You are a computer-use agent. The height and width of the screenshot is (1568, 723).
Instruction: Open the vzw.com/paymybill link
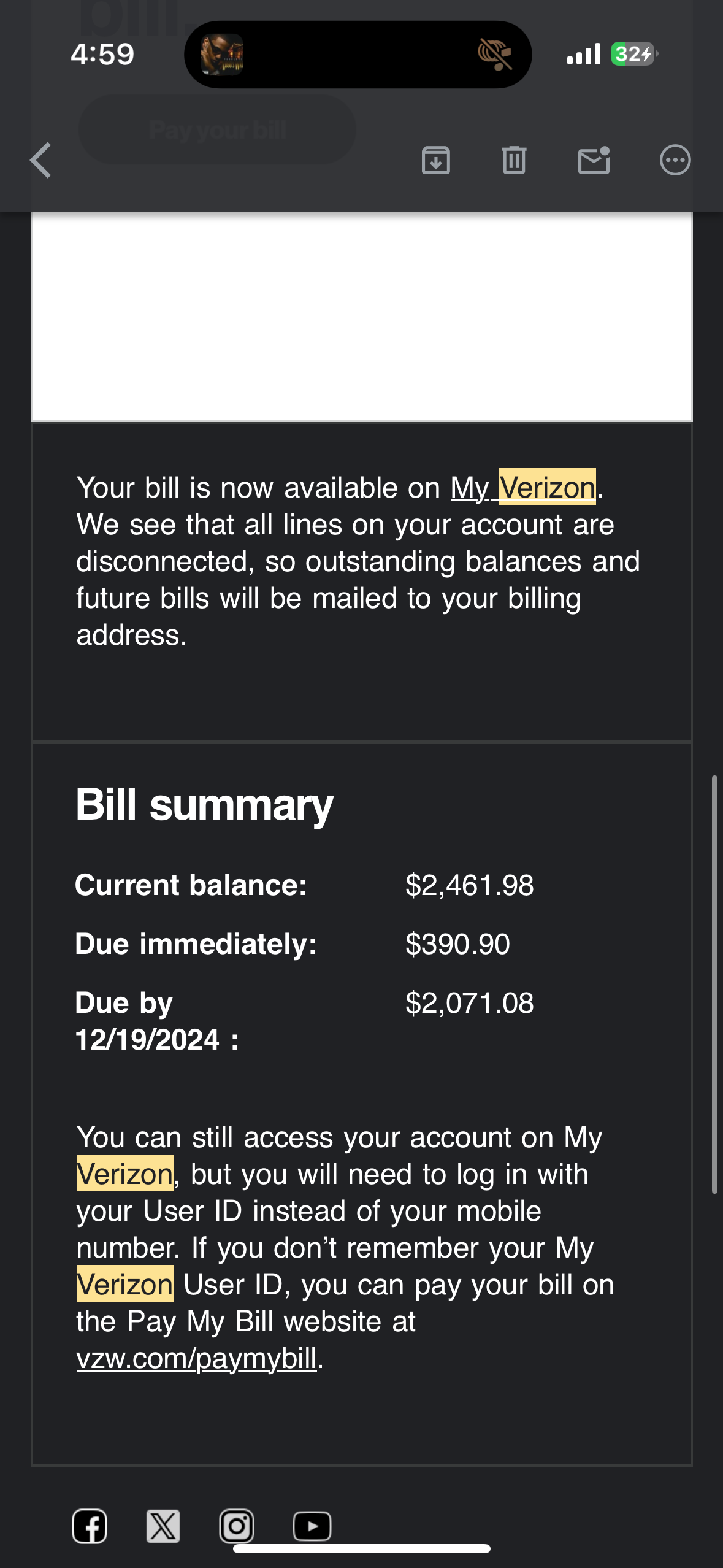[x=196, y=1358]
